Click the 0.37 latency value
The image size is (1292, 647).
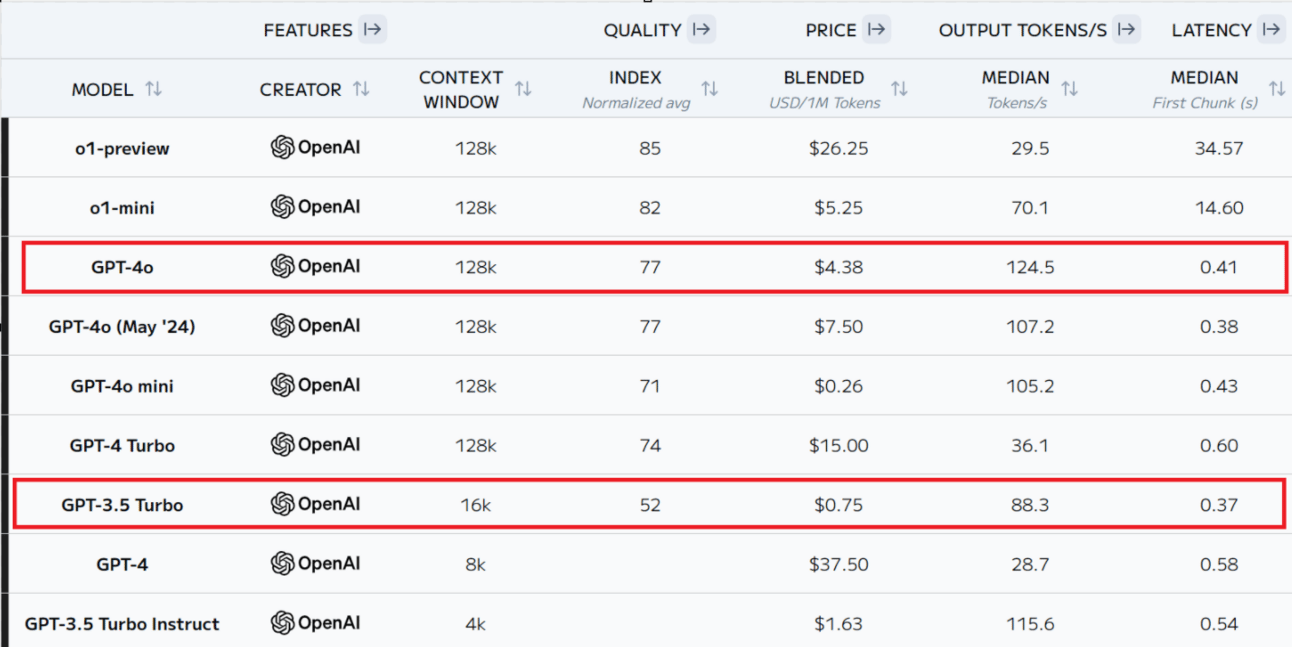coord(1219,505)
